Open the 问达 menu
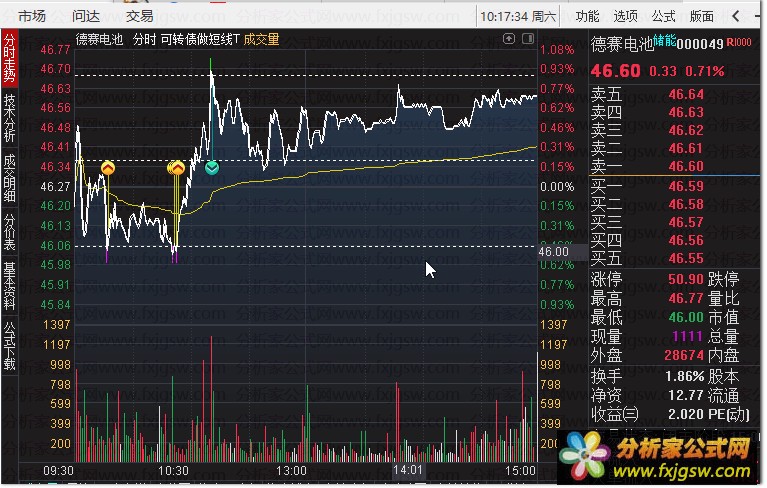The height and width of the screenshot is (488, 767). [86, 16]
